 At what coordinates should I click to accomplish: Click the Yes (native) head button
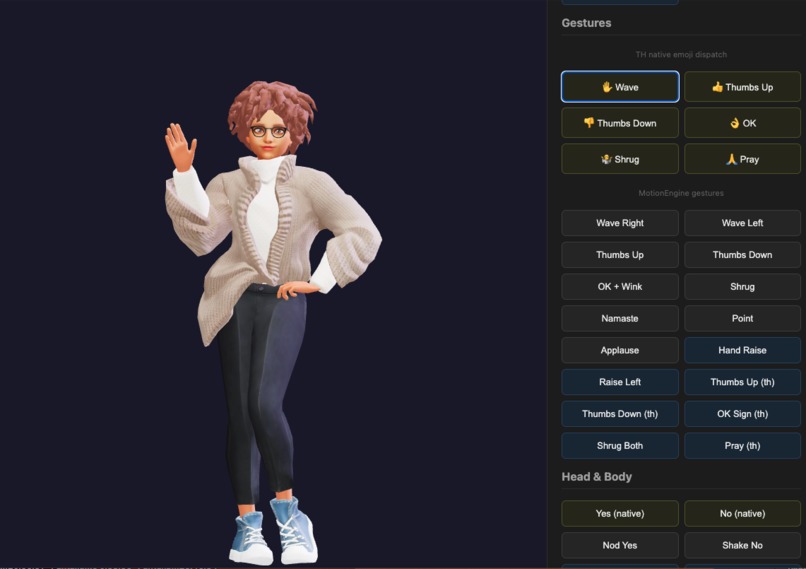(x=620, y=514)
